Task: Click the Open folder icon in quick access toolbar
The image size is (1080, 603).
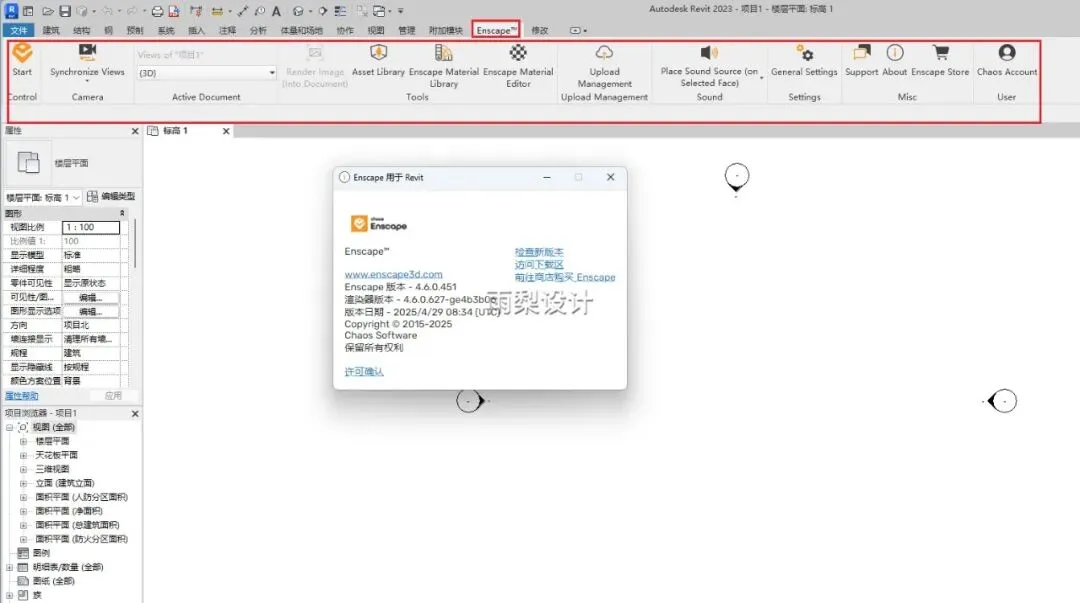Action: (x=48, y=11)
